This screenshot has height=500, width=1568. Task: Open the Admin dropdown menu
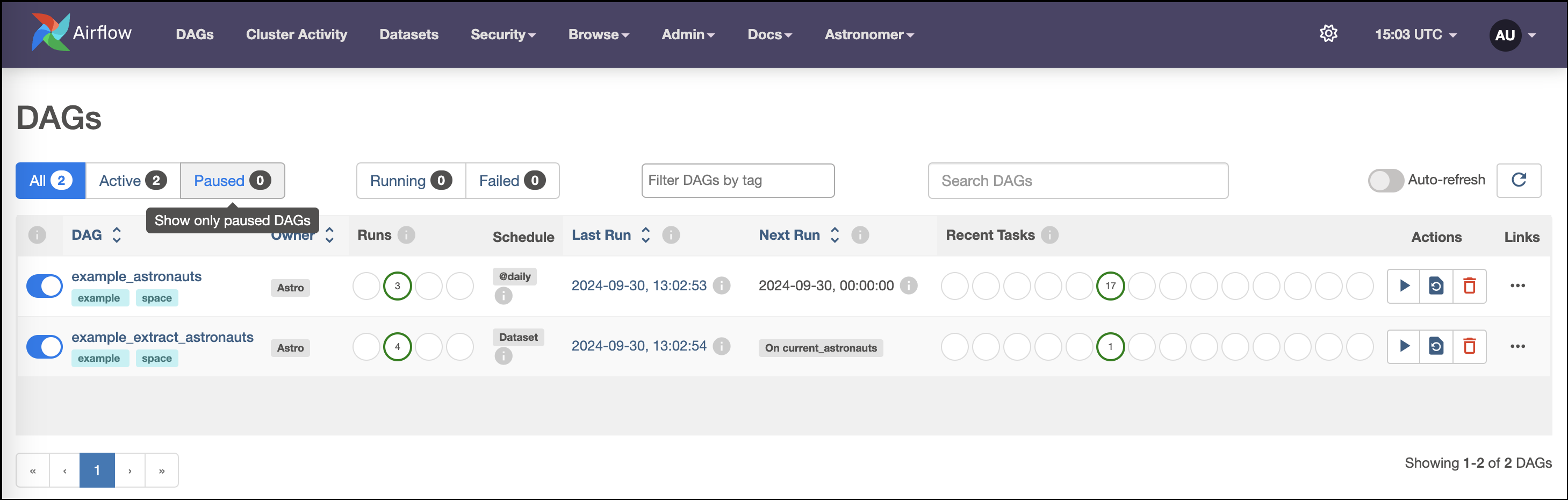point(688,35)
